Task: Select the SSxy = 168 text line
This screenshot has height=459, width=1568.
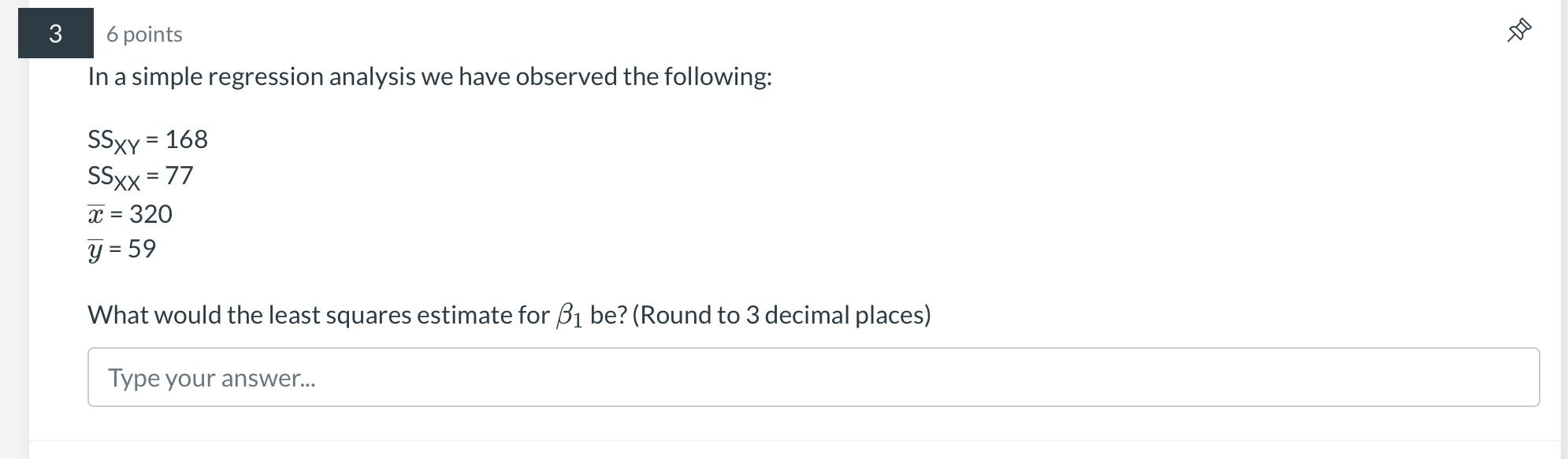Action: pyautogui.click(x=147, y=140)
